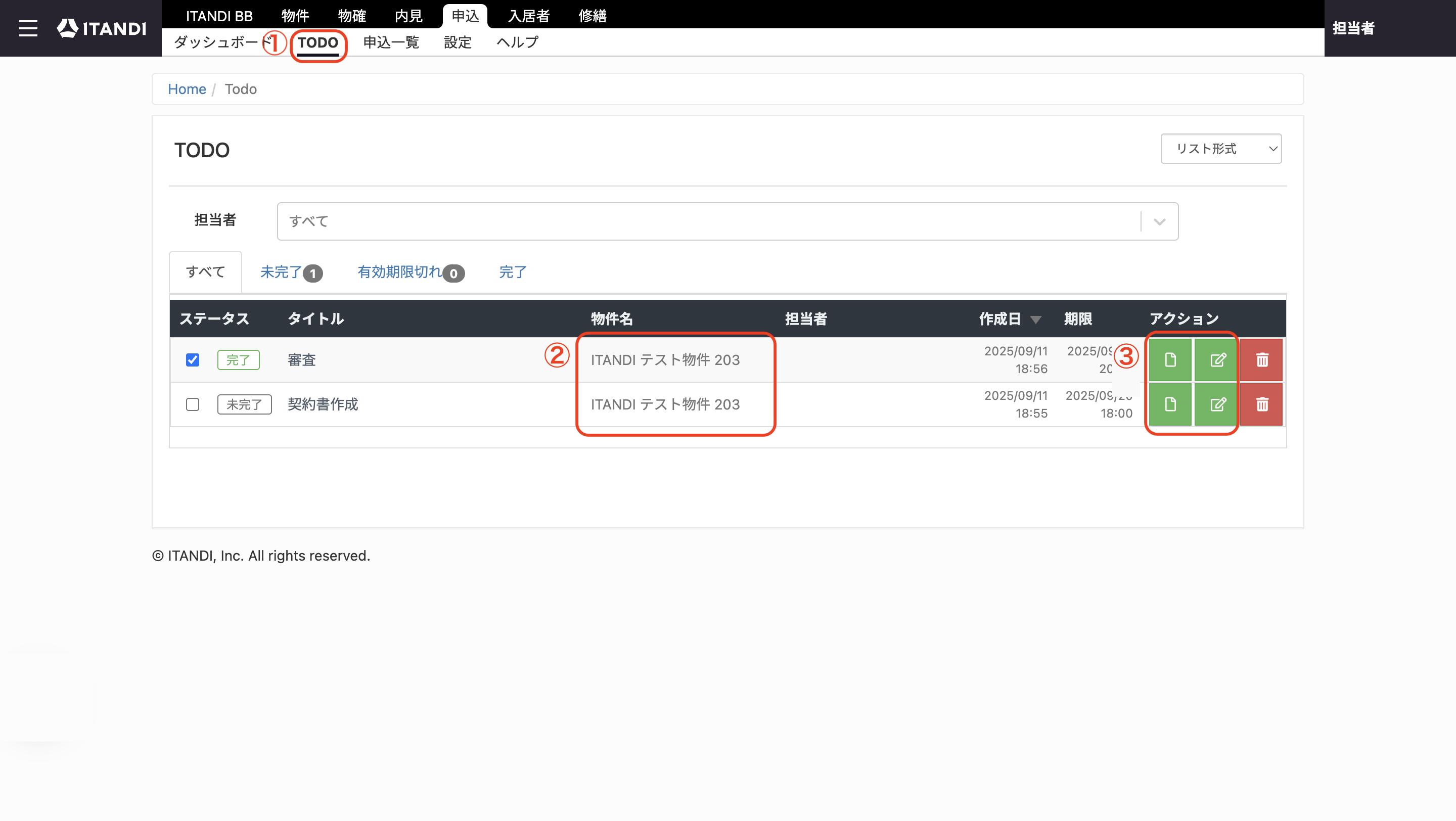Open the 担当者 すべて filter dropdown
This screenshot has height=821, width=1456.
727,221
